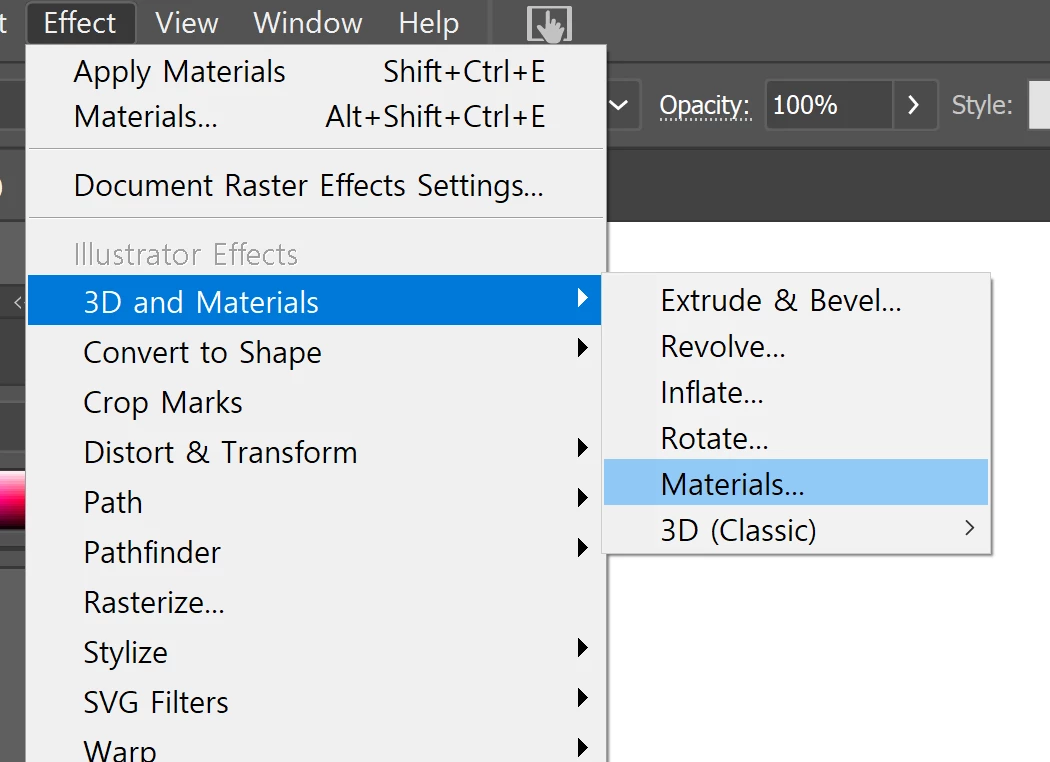Viewport: 1050px width, 762px height.
Task: Open the Help menu
Action: click(x=429, y=23)
